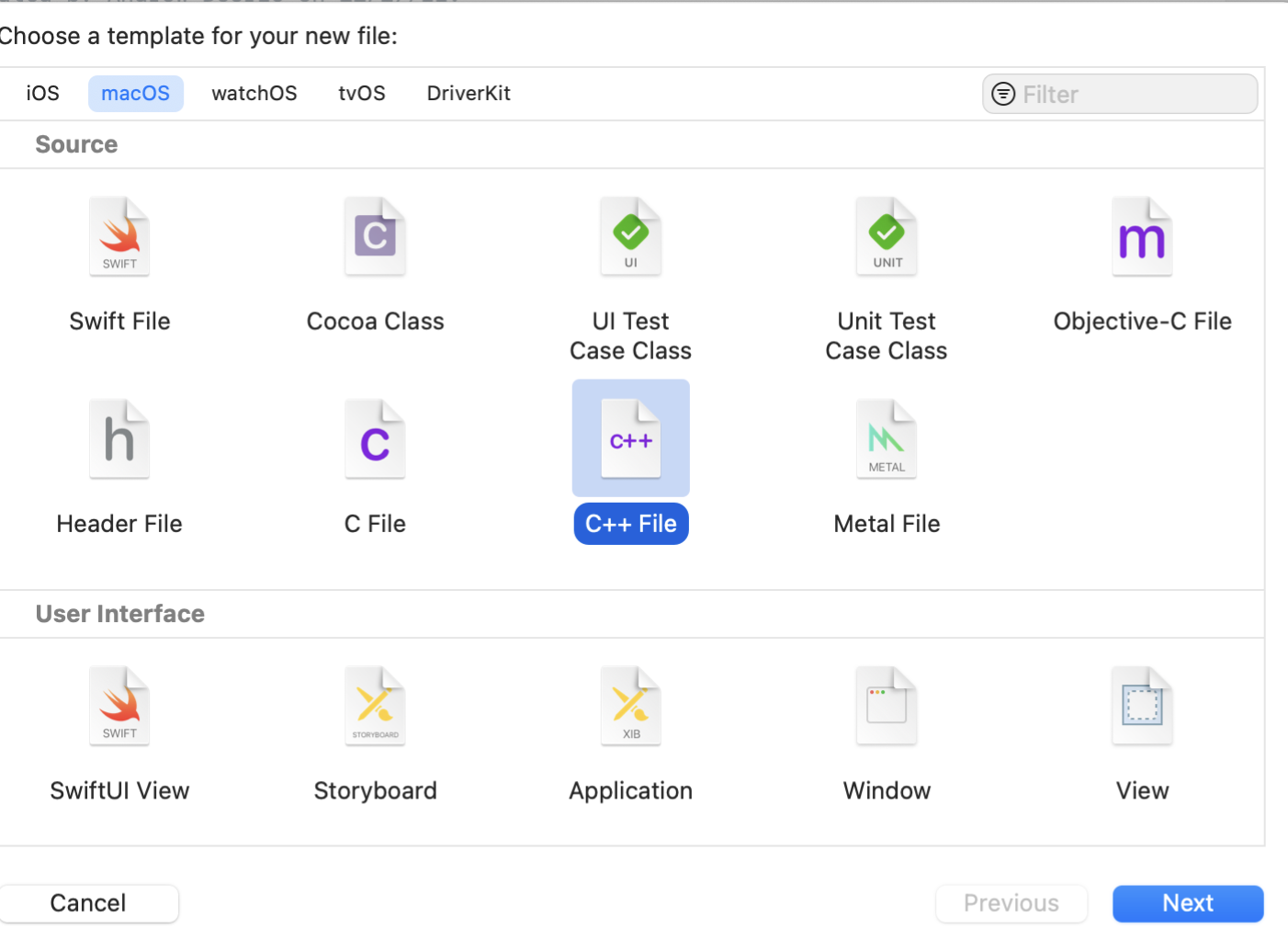Click the Cancel button

coord(88,903)
